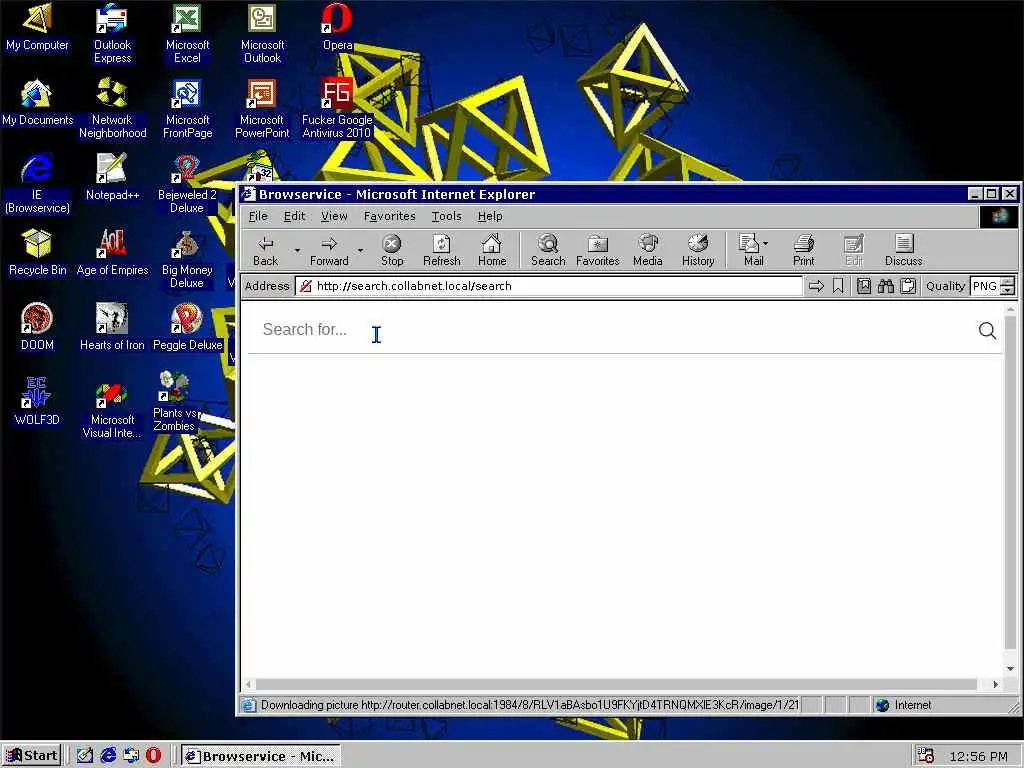Open the File menu
Screen dimensions: 1024x768
coord(258,216)
